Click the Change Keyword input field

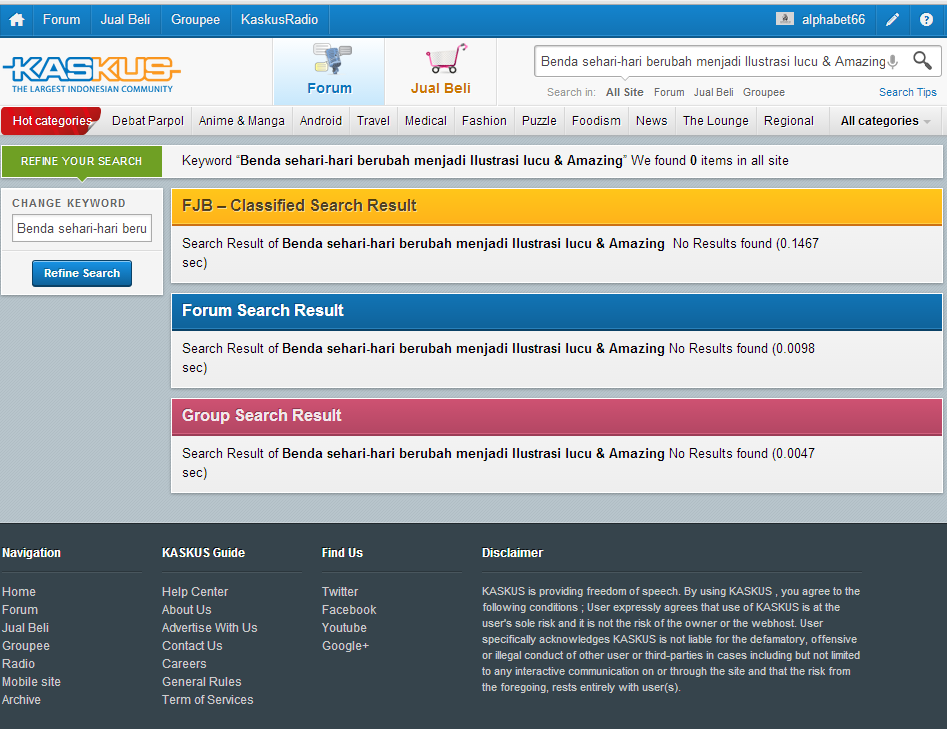[82, 228]
